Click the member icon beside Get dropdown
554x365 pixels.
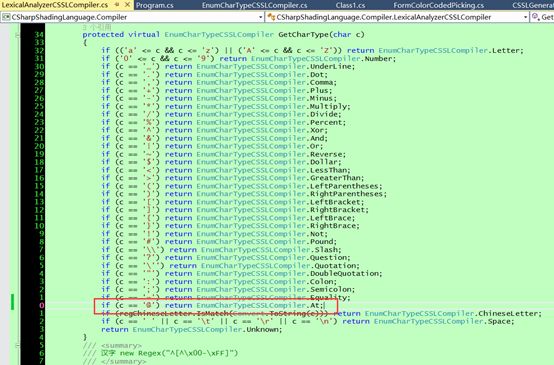tap(536, 17)
